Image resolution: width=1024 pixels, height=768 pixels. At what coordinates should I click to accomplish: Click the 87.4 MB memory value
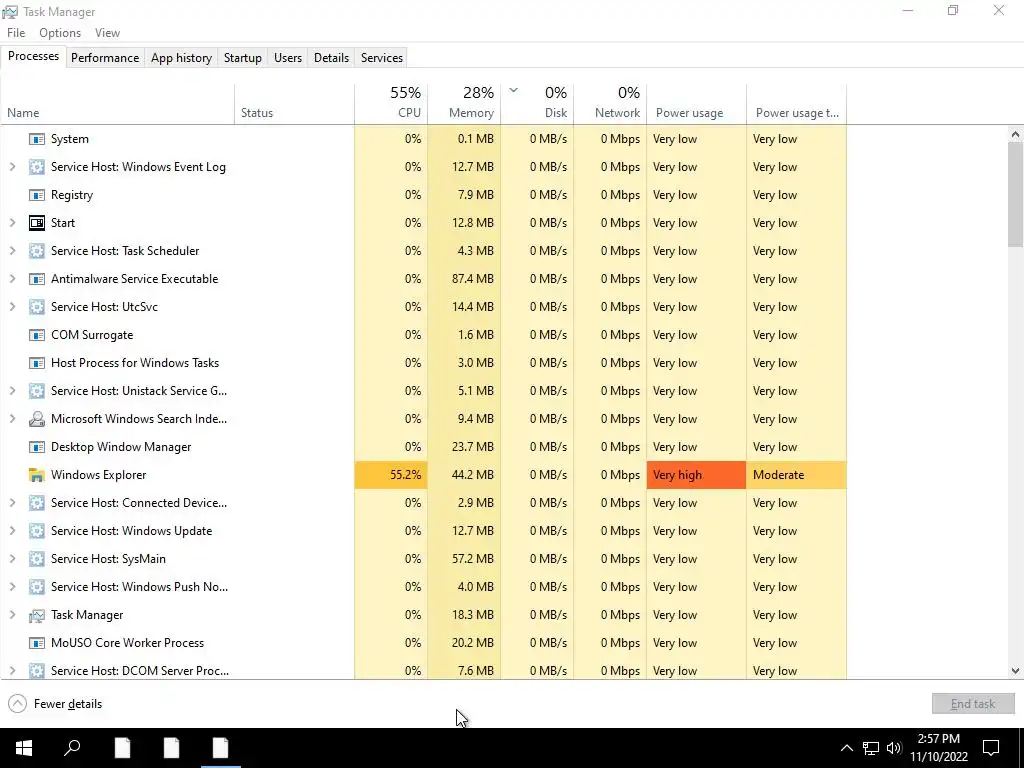click(x=473, y=279)
